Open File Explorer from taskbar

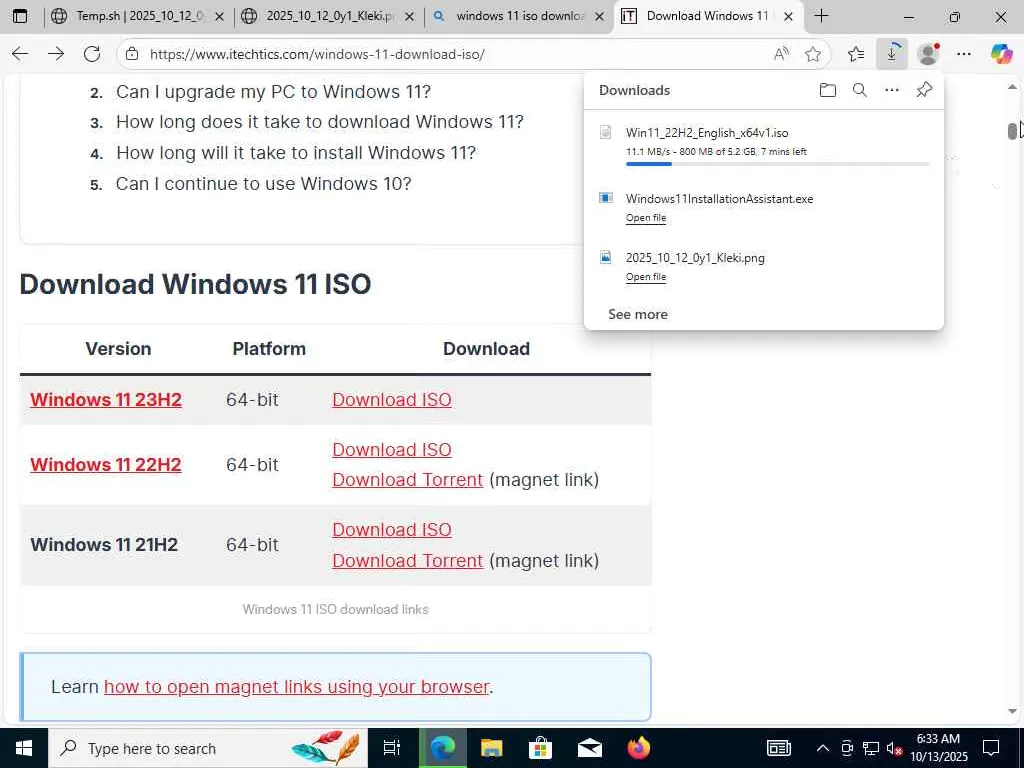point(491,748)
